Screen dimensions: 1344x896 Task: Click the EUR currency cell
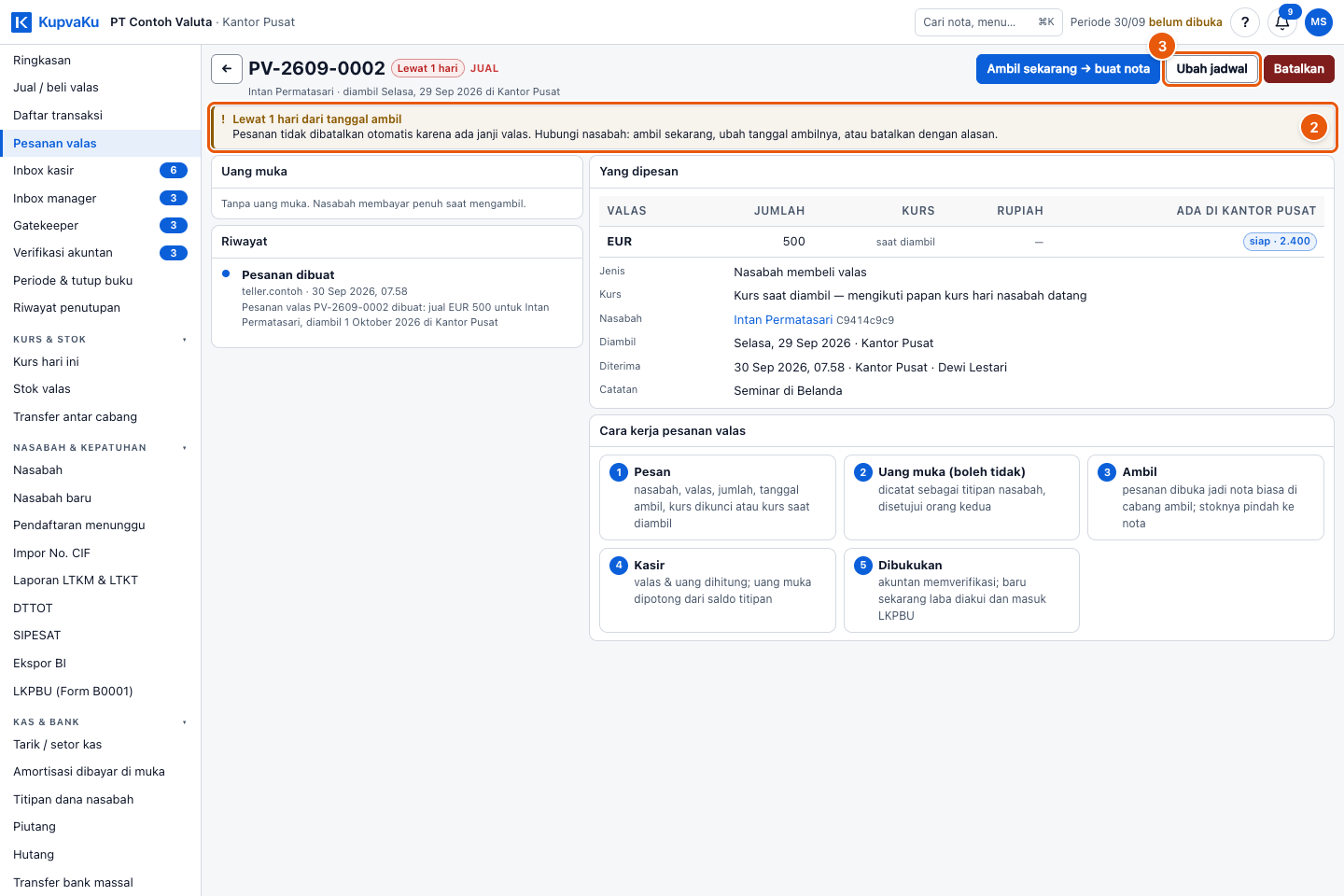(620, 242)
